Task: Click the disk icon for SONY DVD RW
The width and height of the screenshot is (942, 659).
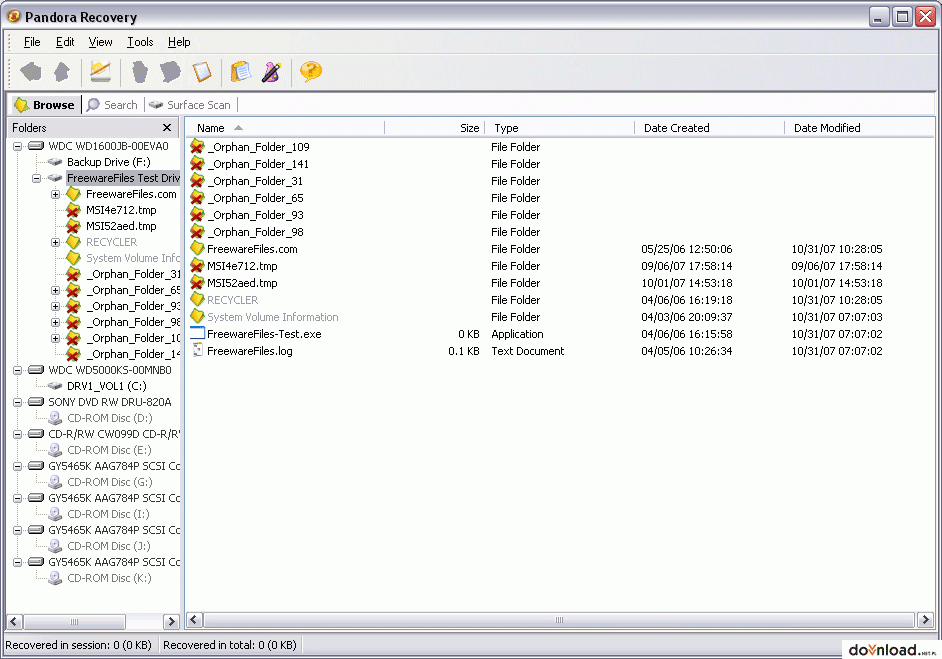Action: pyautogui.click(x=36, y=402)
